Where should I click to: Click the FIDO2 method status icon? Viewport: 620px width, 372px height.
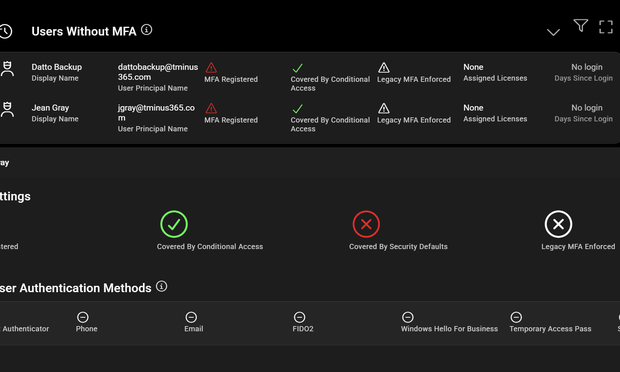(x=299, y=317)
